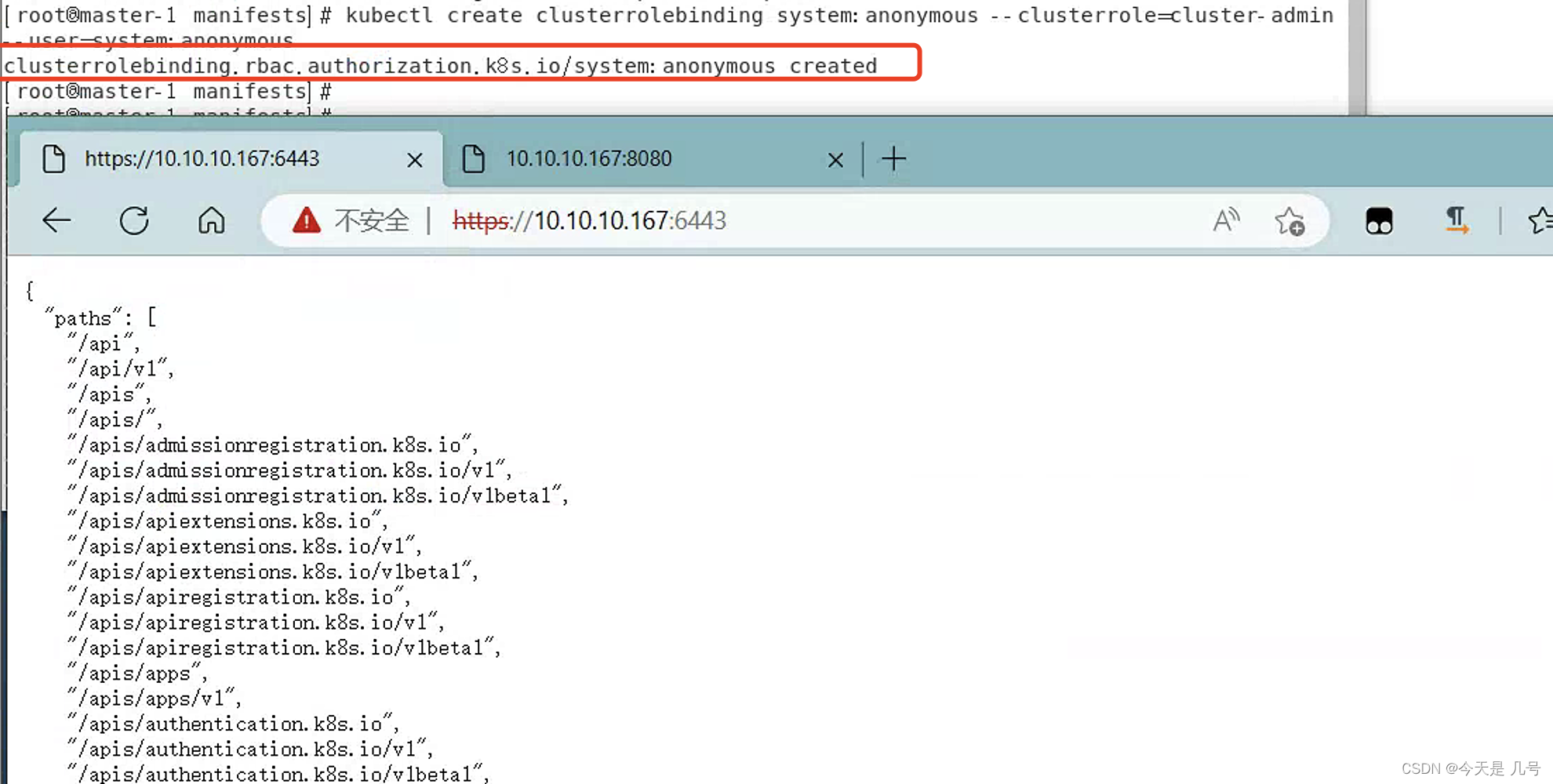The image size is (1553, 784).
Task: Open the favorites list star icon at toolbar edge
Action: 1540,221
